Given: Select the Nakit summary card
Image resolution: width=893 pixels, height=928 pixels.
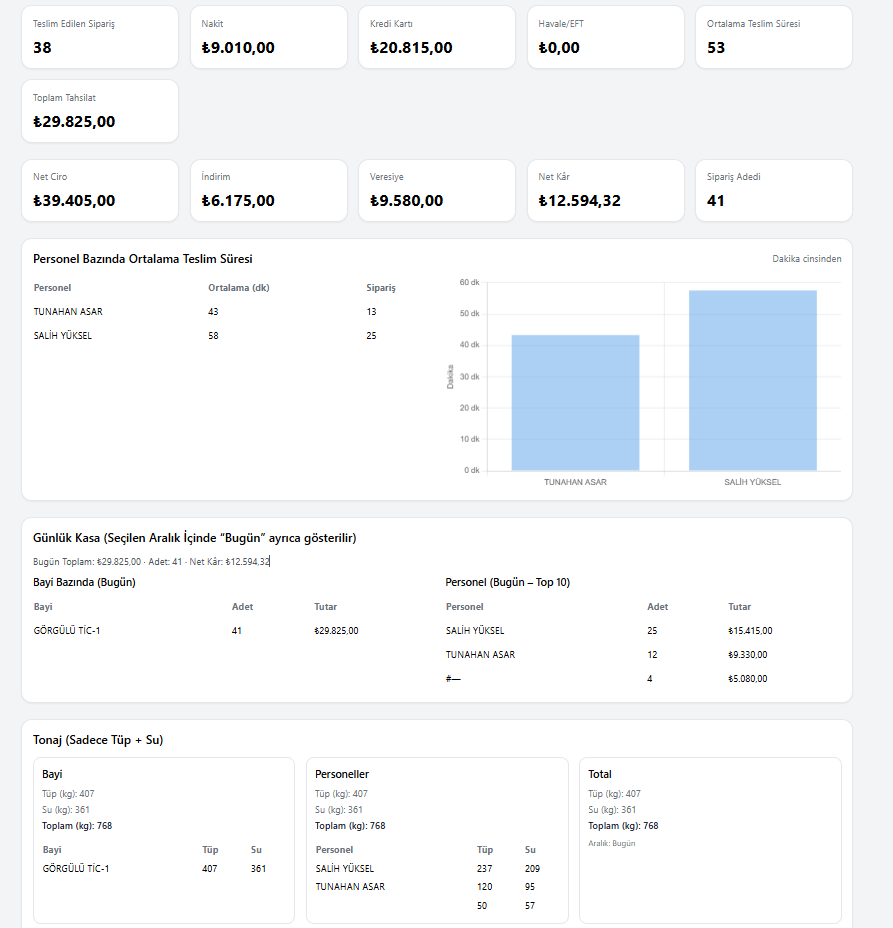Looking at the screenshot, I should 268,37.
